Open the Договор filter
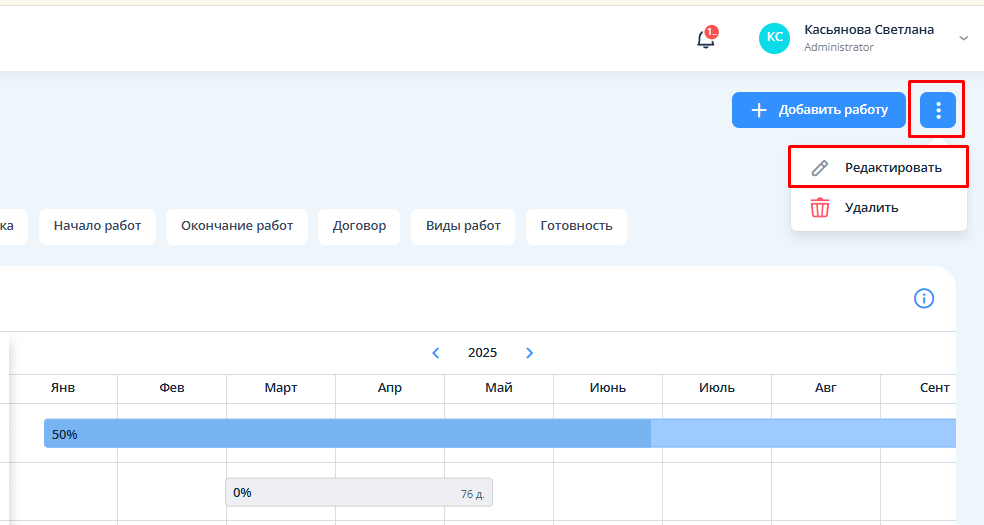Screen dimensions: 984x525 point(359,226)
